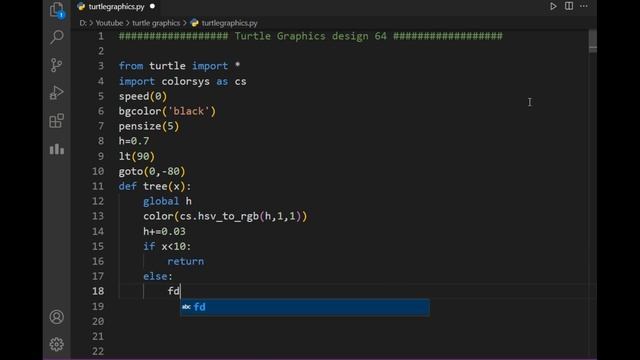
Task: Open the Search view icon
Action: coord(56,37)
